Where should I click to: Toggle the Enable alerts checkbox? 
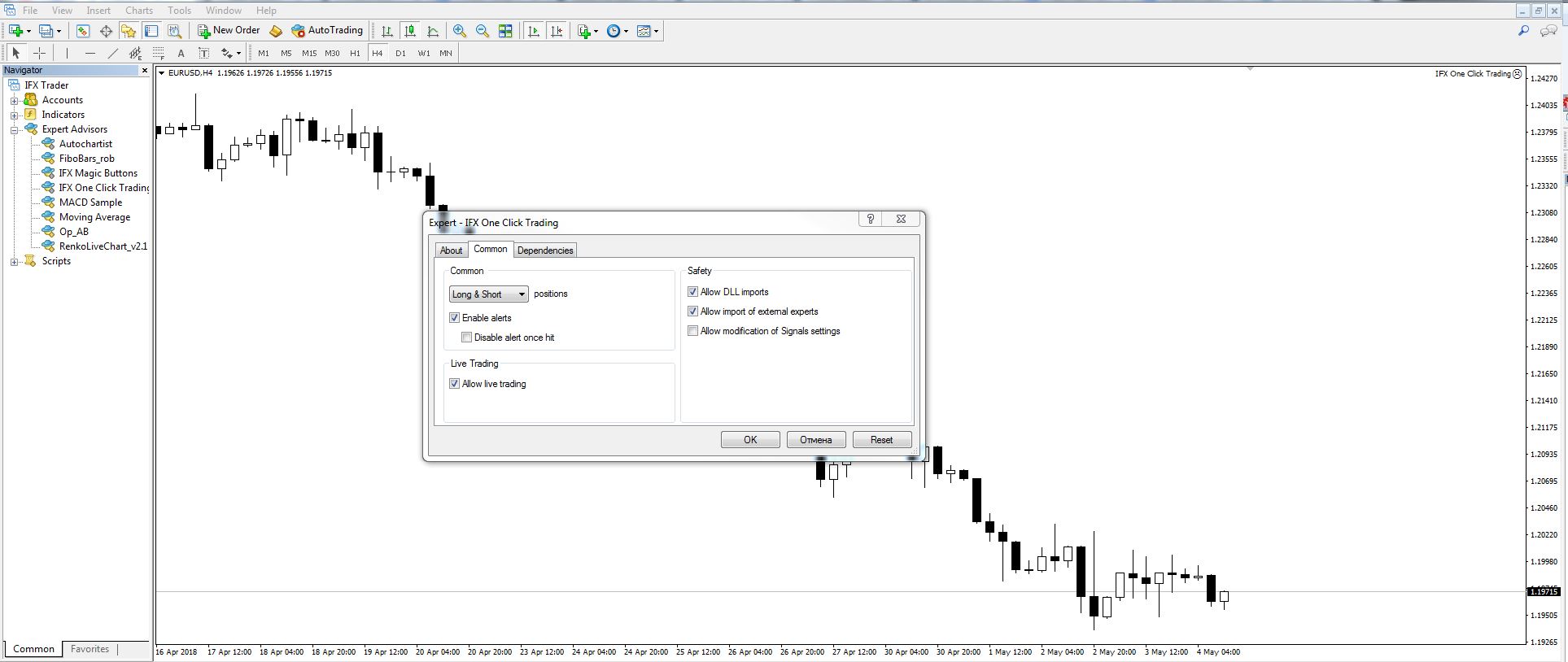click(455, 318)
